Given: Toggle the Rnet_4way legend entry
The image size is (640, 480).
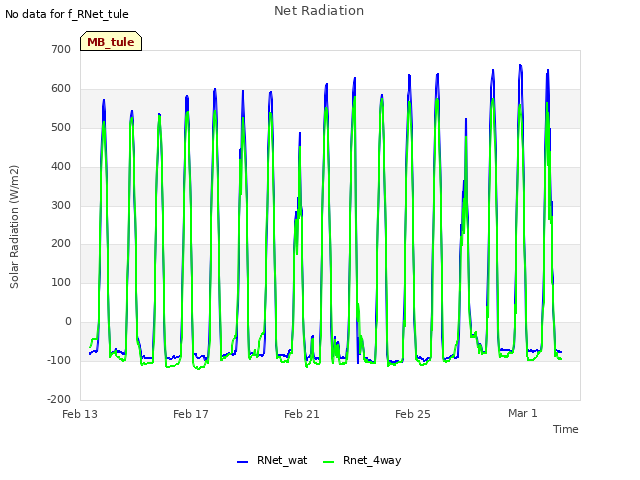Looking at the screenshot, I should pos(362,461).
